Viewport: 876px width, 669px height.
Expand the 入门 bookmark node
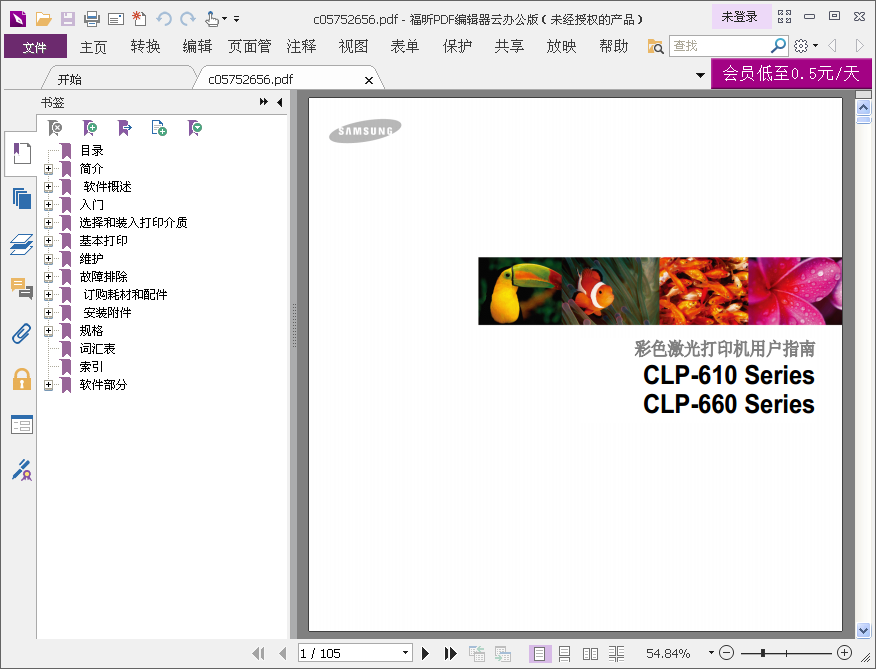pos(48,205)
